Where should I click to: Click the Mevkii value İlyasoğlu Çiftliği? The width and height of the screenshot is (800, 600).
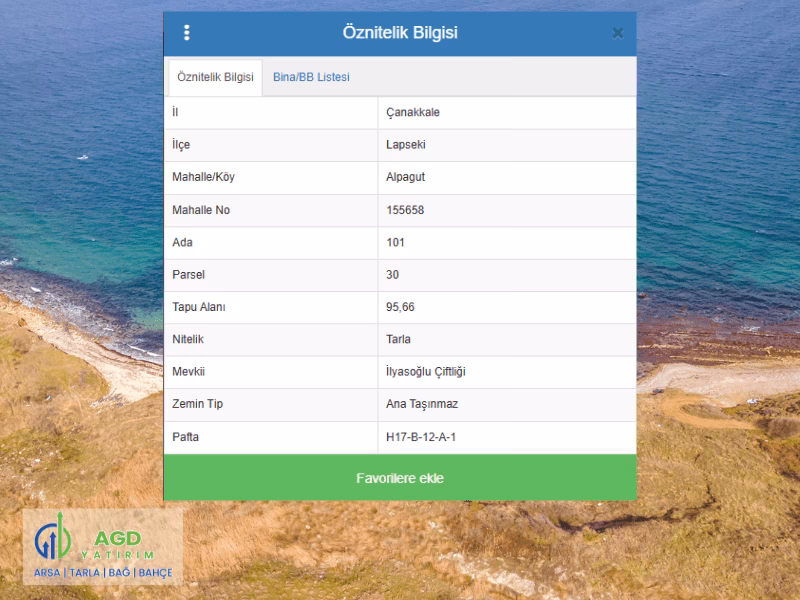tap(426, 372)
